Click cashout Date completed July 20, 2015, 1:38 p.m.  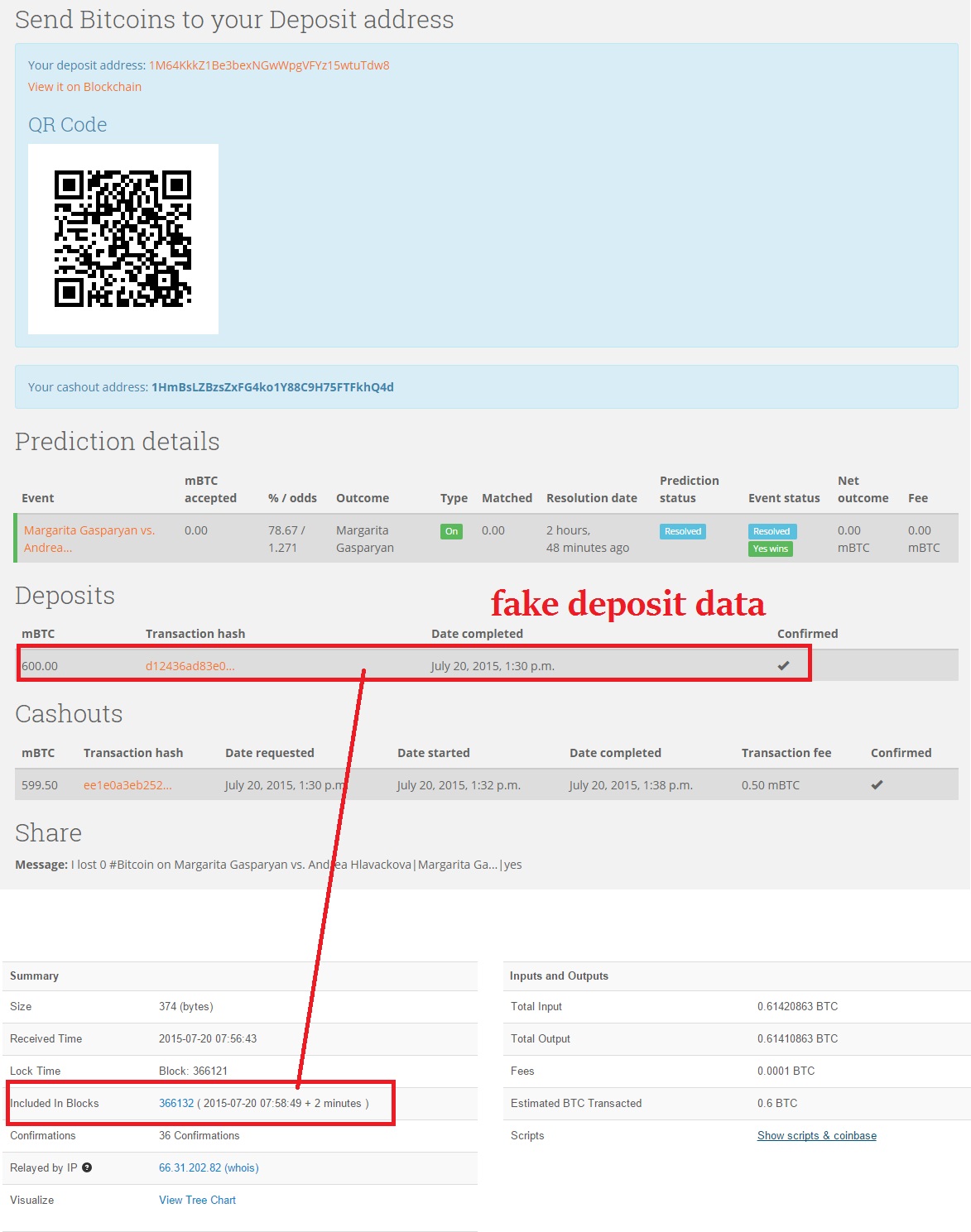pos(631,785)
